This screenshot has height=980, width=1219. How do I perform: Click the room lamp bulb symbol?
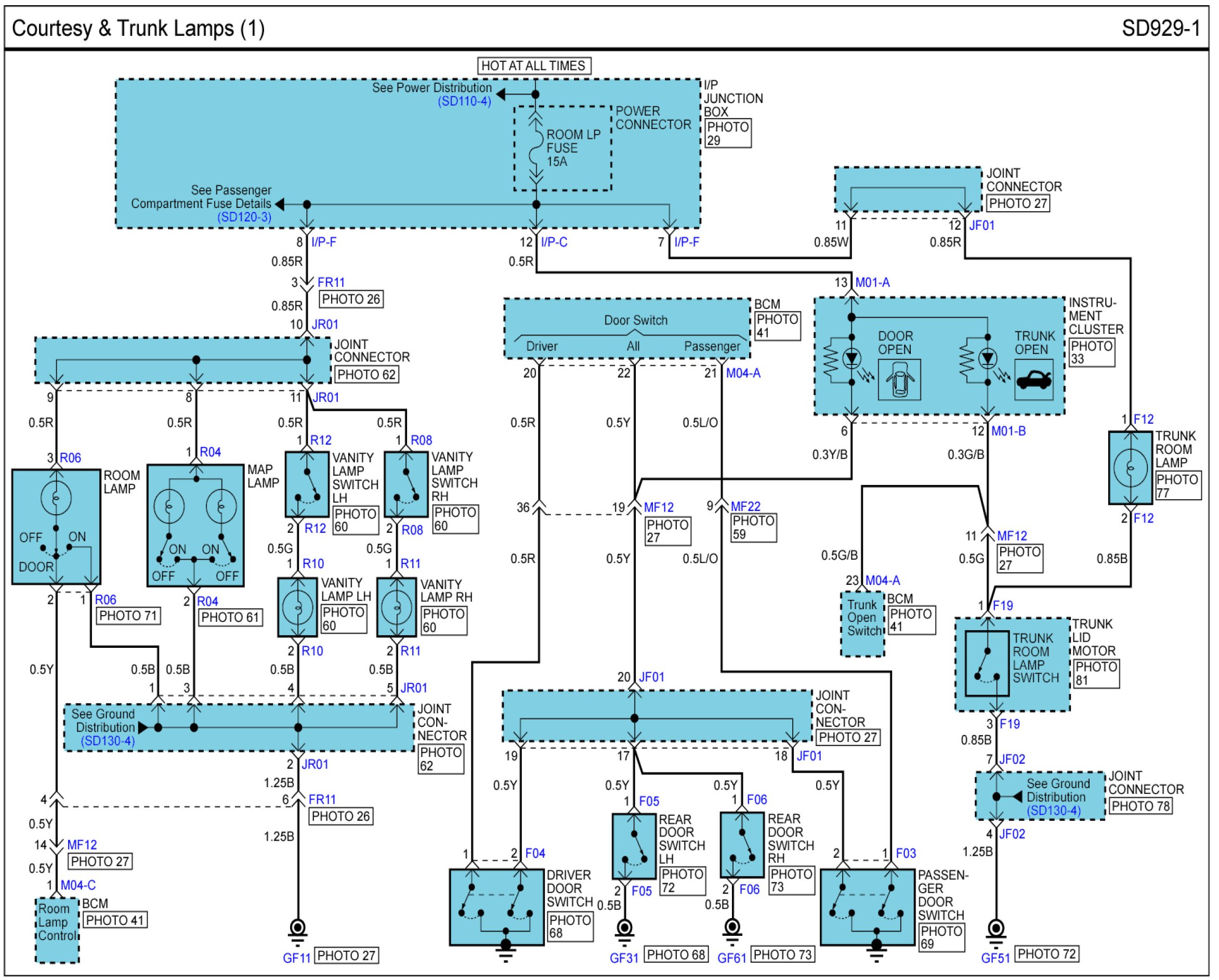click(x=56, y=498)
